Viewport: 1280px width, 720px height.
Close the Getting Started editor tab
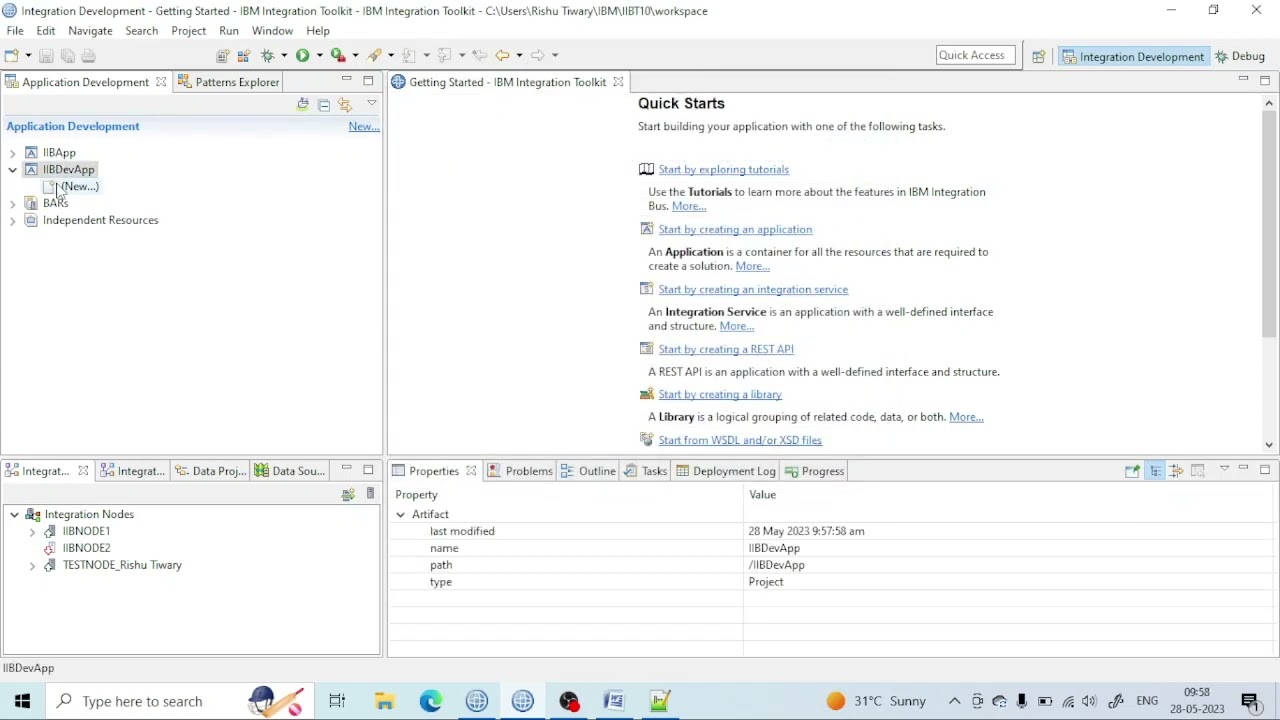(x=618, y=82)
